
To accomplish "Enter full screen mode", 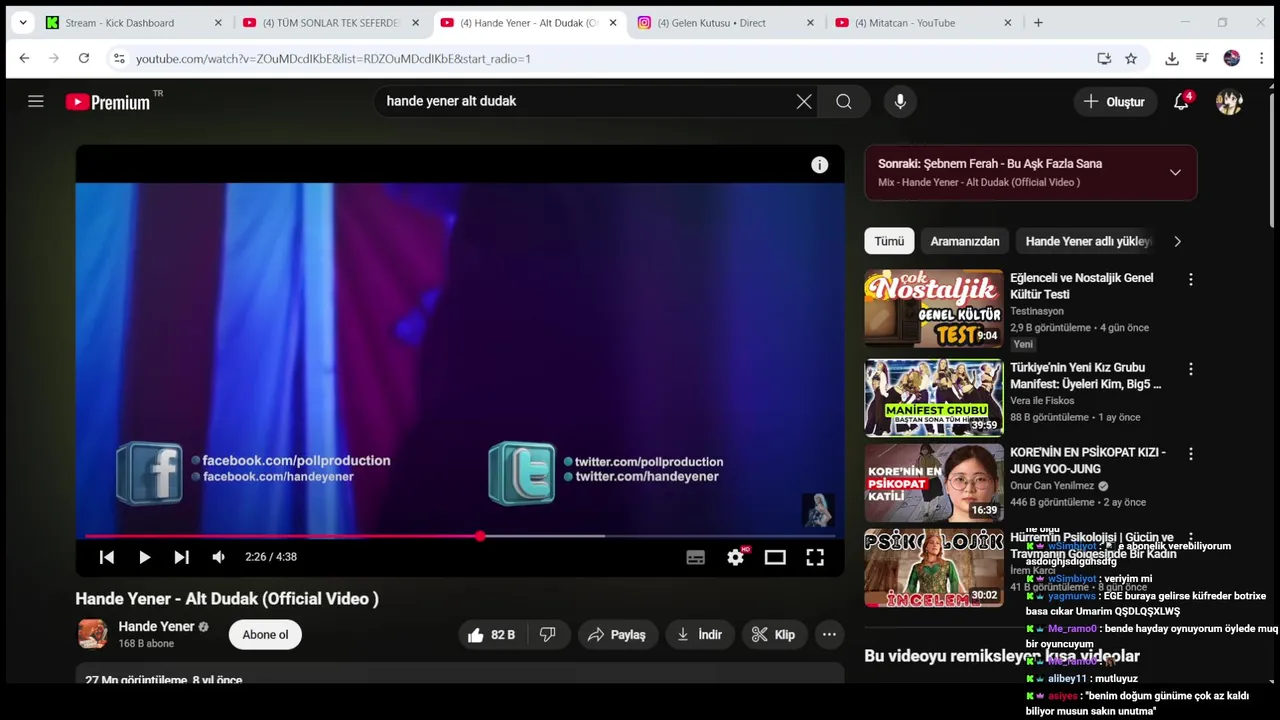I will point(815,557).
